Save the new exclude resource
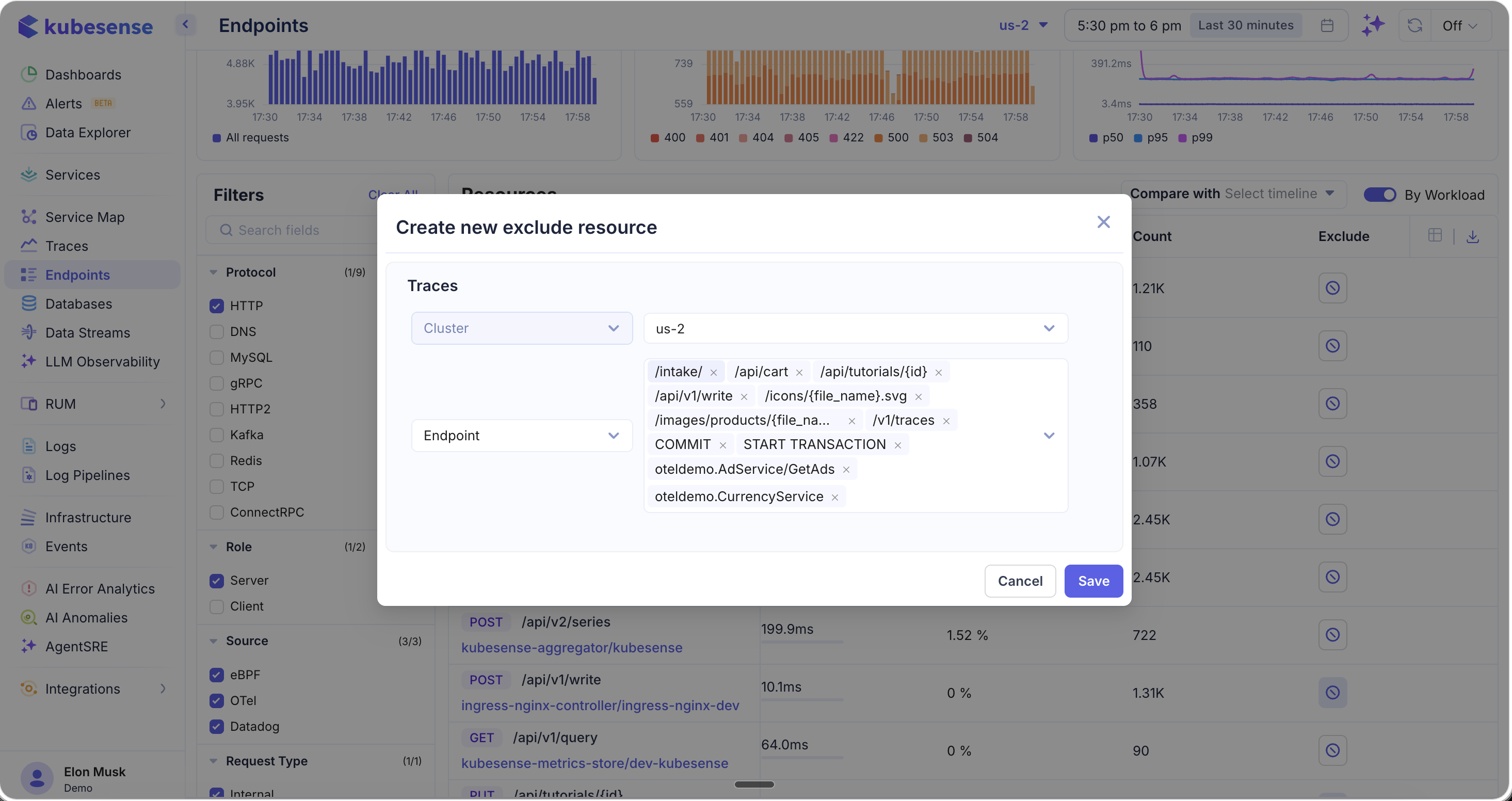 point(1093,581)
